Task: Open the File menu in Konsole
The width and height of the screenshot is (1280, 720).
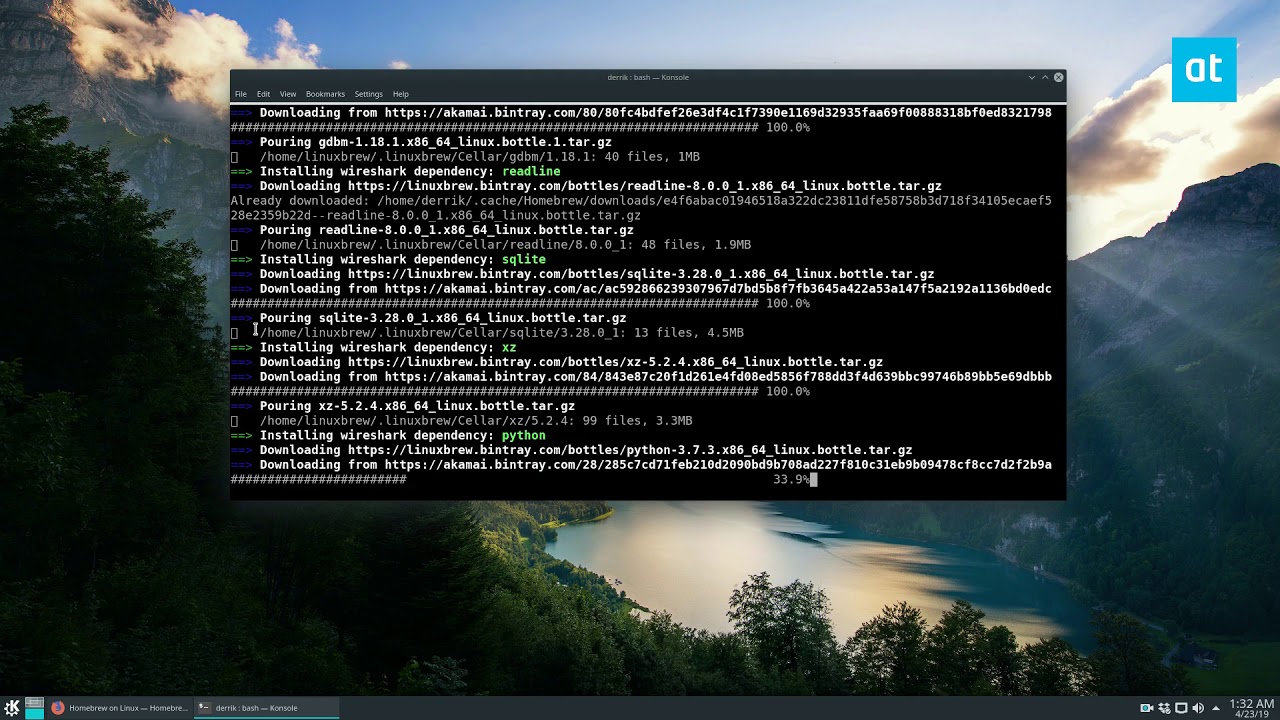Action: (241, 94)
